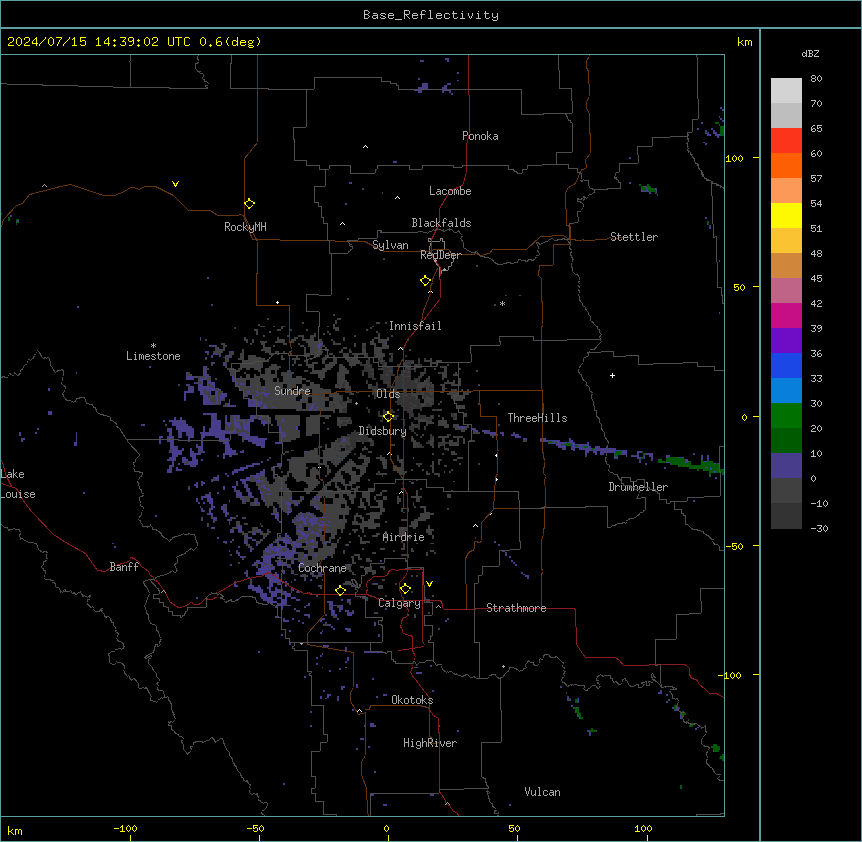Select the yellow diamond marker below Cochrane

pyautogui.click(x=340, y=590)
